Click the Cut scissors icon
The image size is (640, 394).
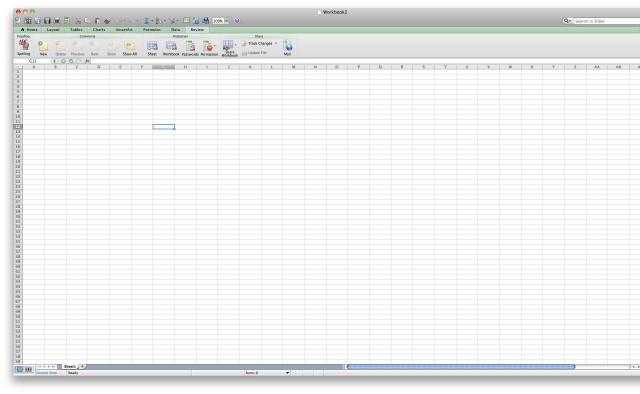pyautogui.click(x=78, y=21)
